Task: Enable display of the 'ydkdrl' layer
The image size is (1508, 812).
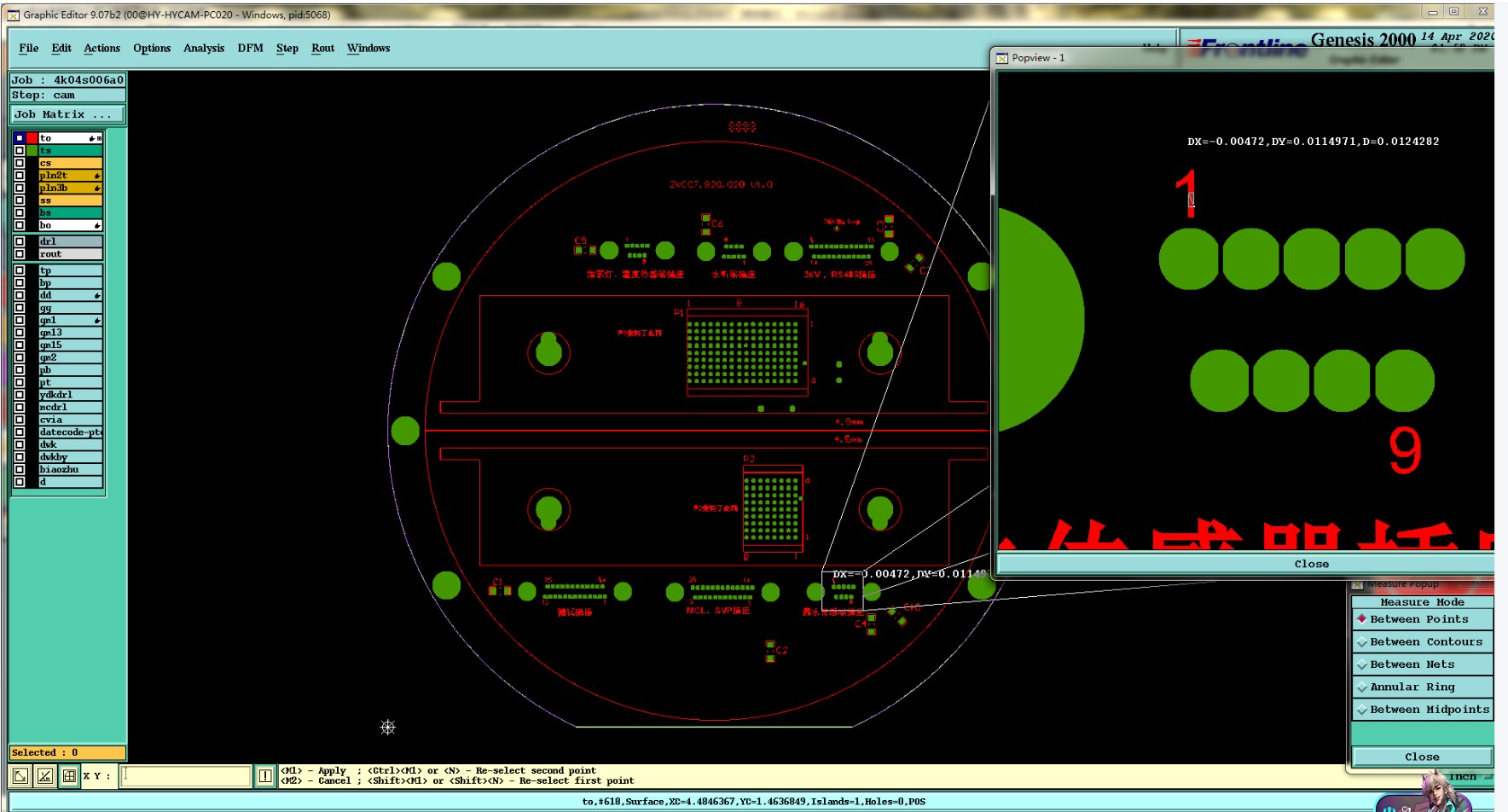Action: [x=20, y=395]
